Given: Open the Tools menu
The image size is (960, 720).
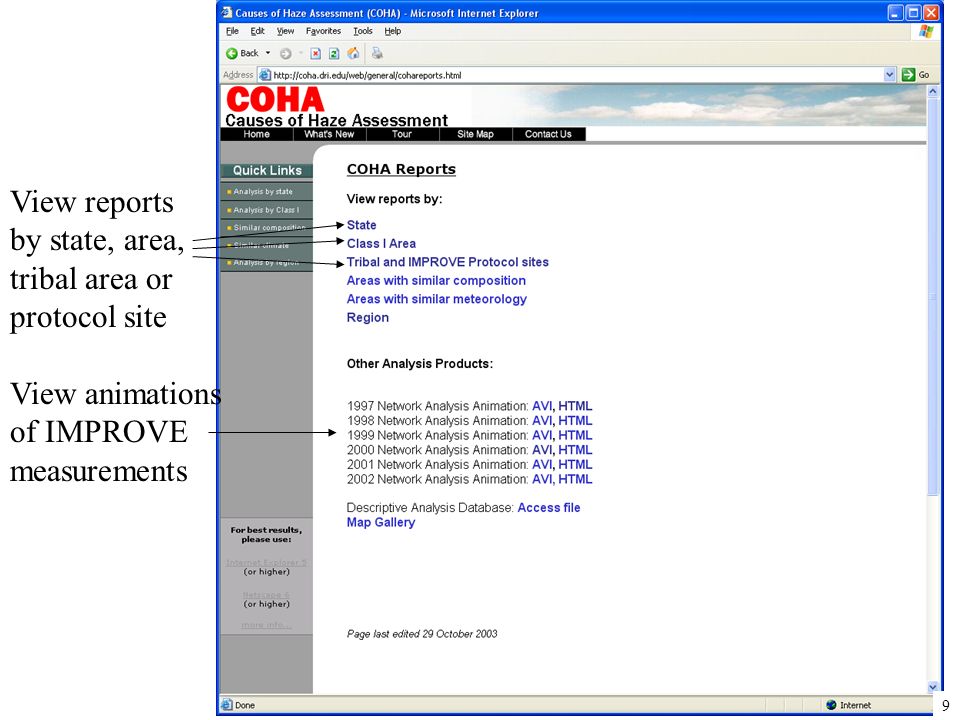Looking at the screenshot, I should pyautogui.click(x=362, y=31).
